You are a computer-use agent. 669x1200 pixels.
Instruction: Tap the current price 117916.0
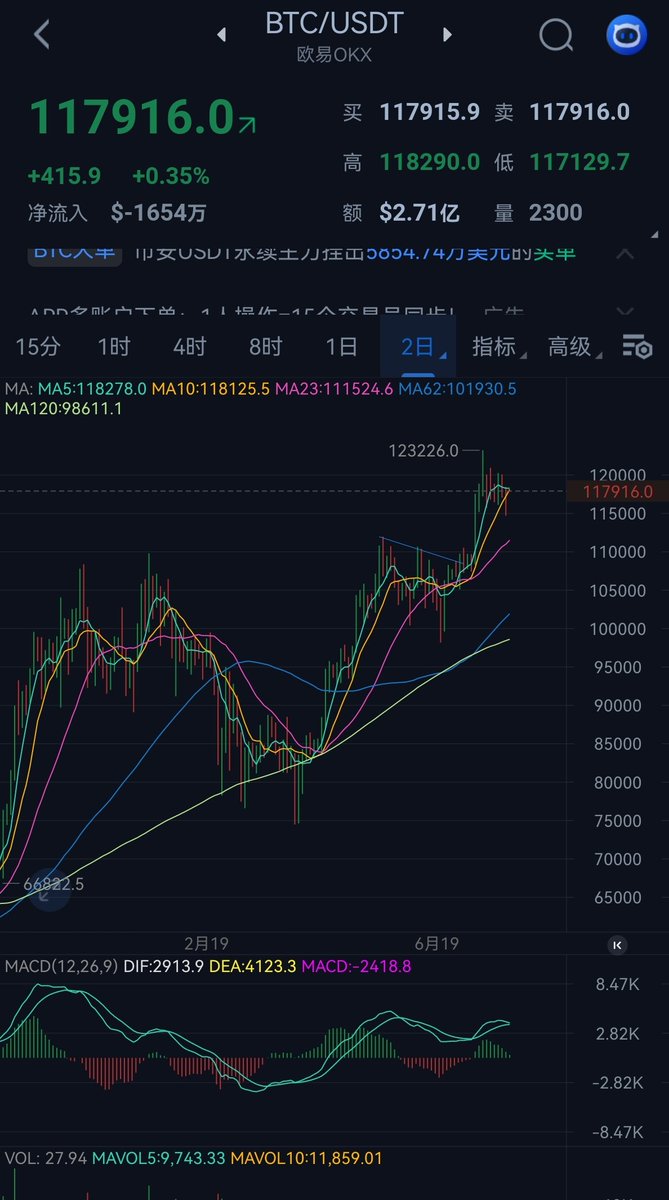[x=131, y=117]
